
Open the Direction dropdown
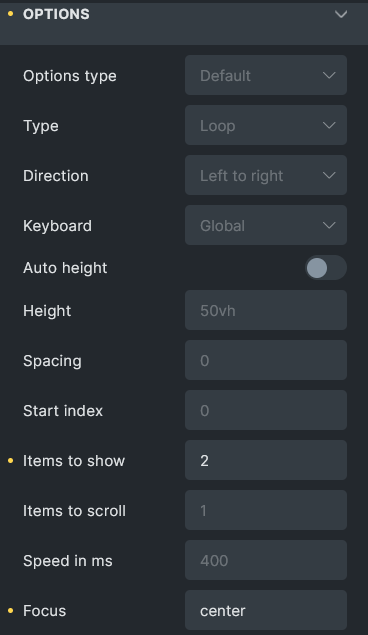coord(266,175)
